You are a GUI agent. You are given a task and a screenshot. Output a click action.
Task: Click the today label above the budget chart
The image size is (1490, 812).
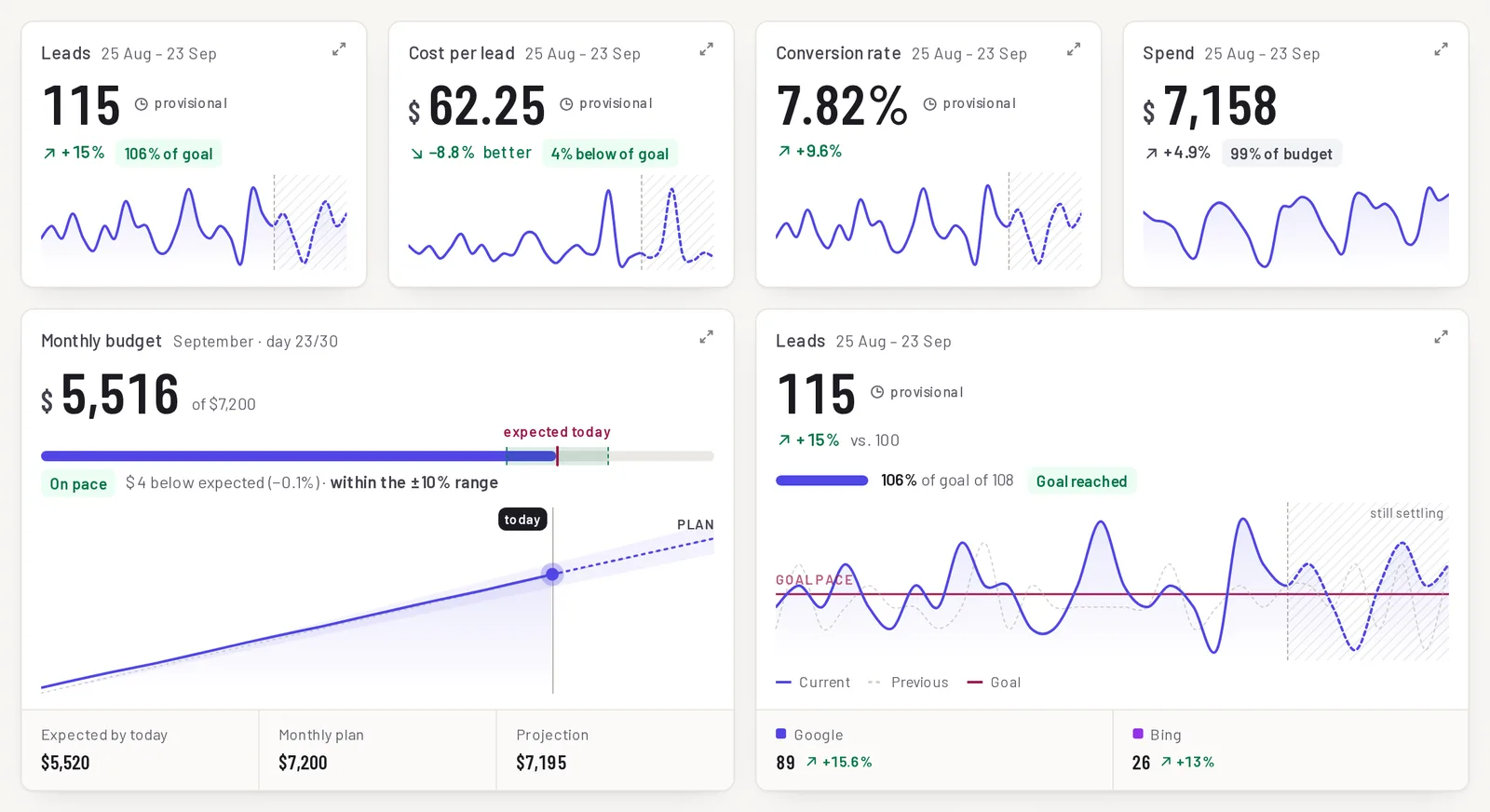(x=522, y=520)
